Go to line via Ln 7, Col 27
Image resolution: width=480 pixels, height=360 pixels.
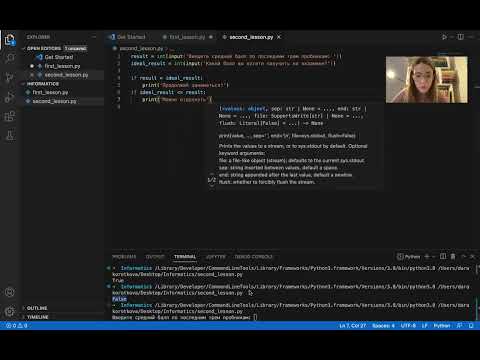352,326
